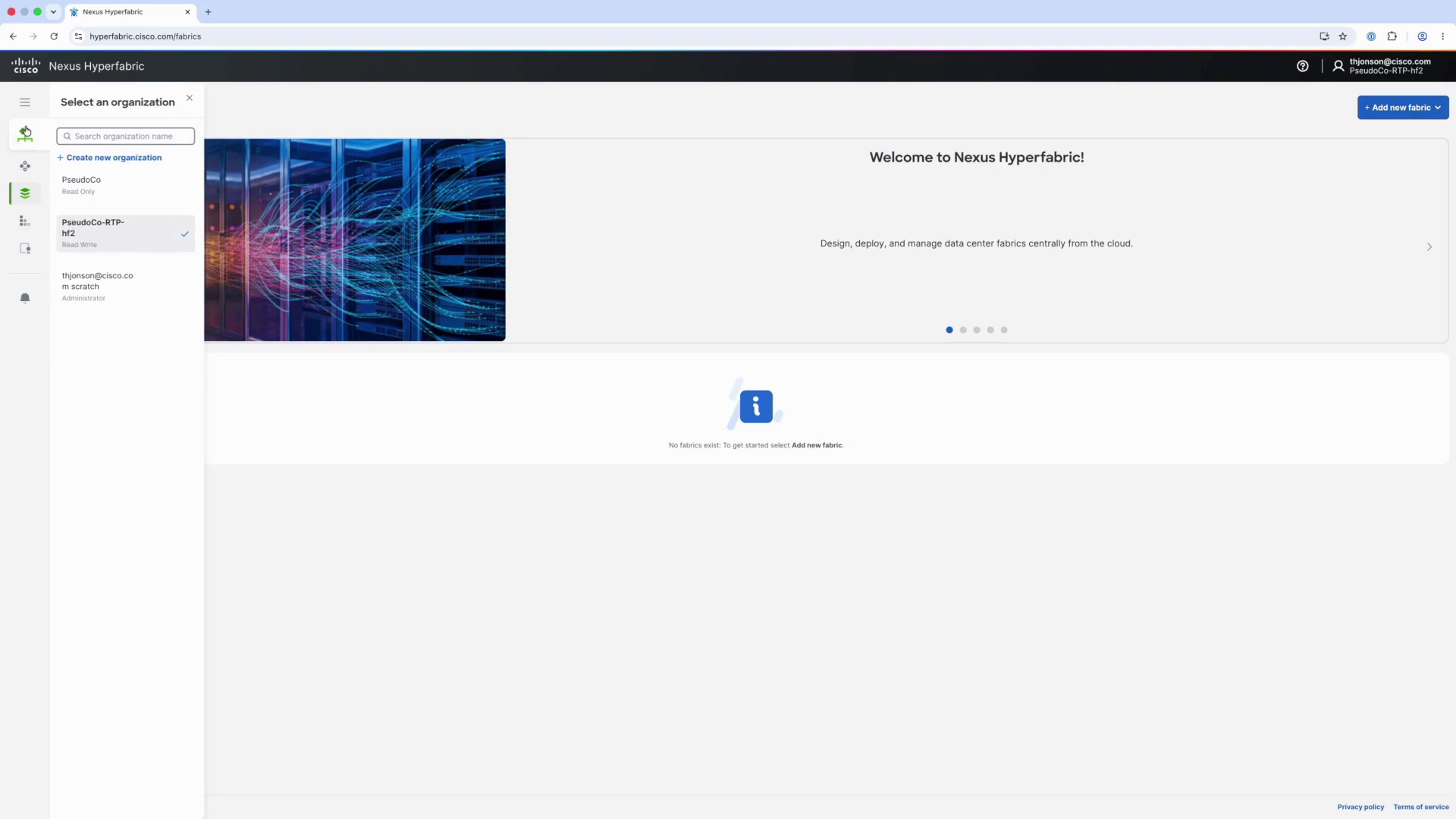
Task: Click the data center banner image
Action: pos(355,240)
